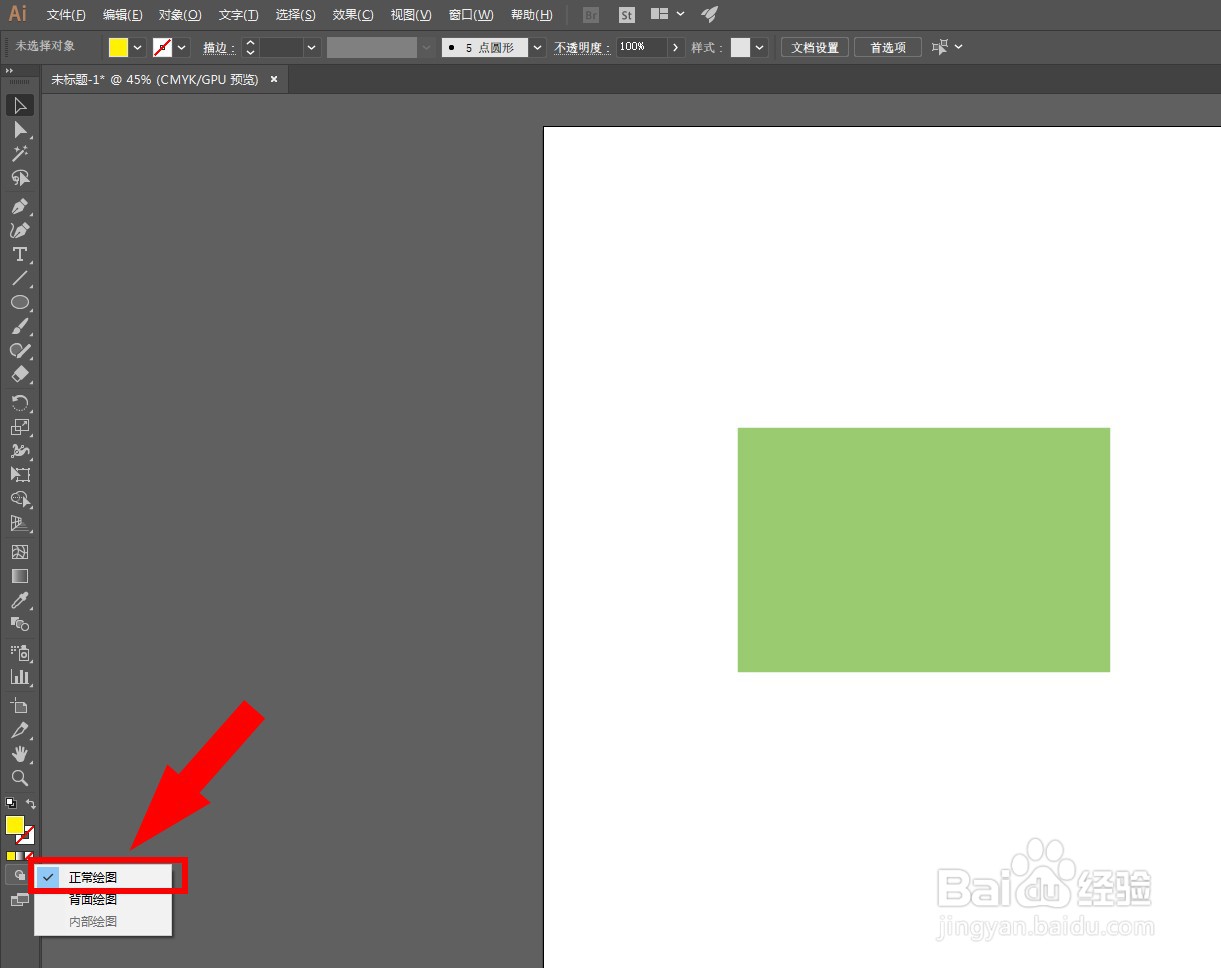Click the Change Screen Mode icon

[20, 900]
